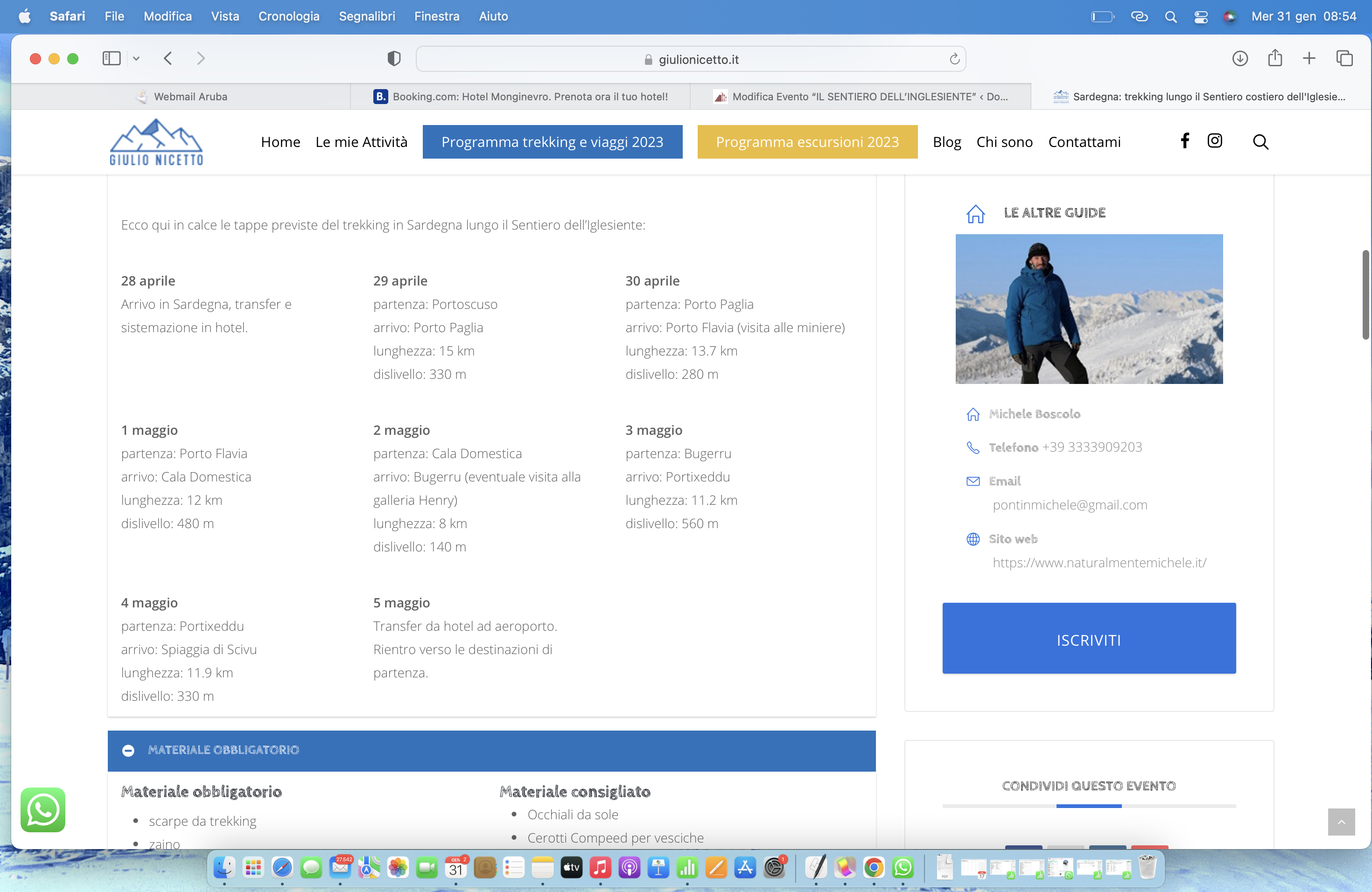Open Google Chrome from the Dock

click(x=873, y=867)
